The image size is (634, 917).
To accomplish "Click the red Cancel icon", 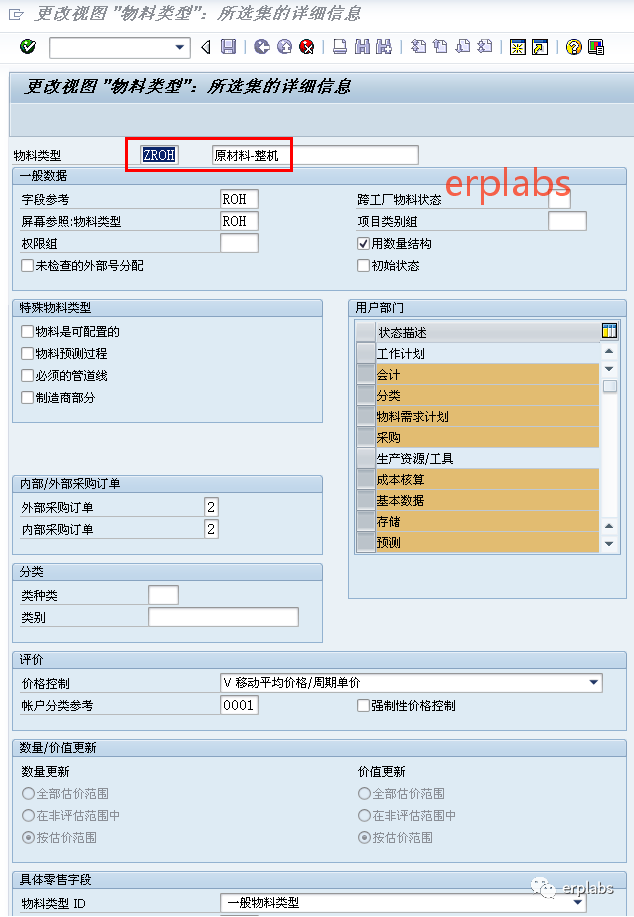I will 306,47.
